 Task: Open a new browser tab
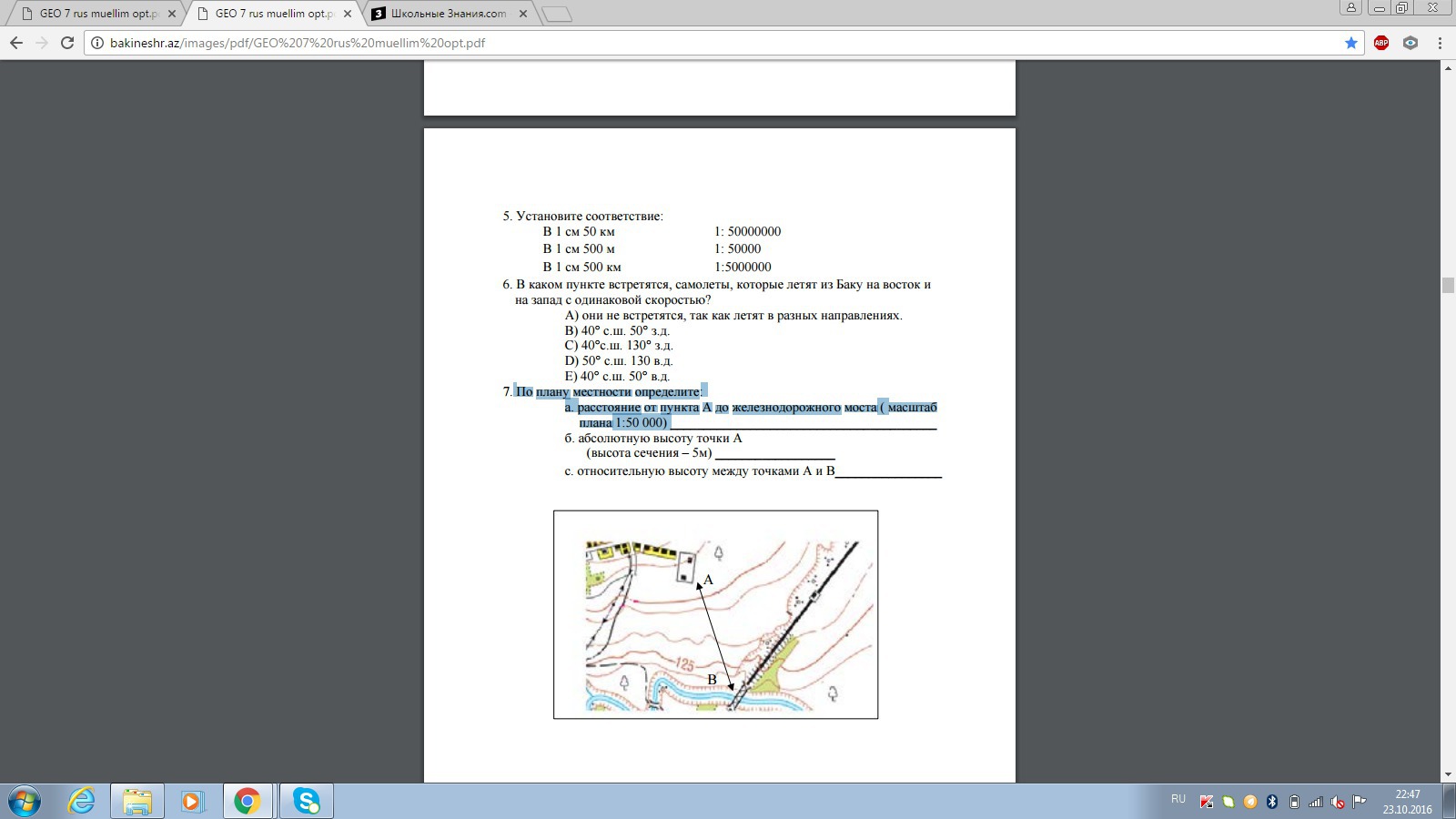coord(556,14)
